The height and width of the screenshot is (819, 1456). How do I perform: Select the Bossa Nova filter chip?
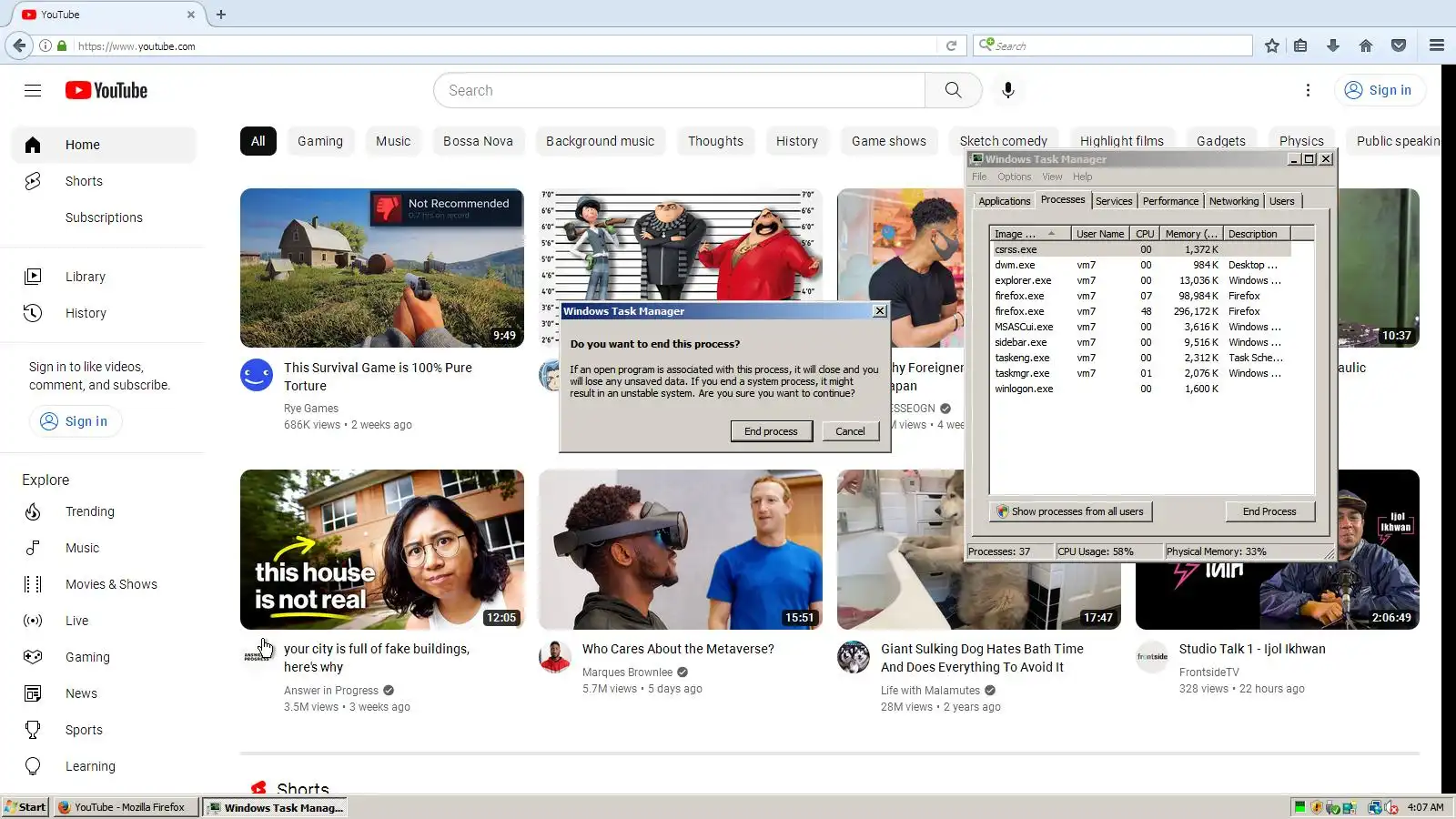tap(478, 141)
